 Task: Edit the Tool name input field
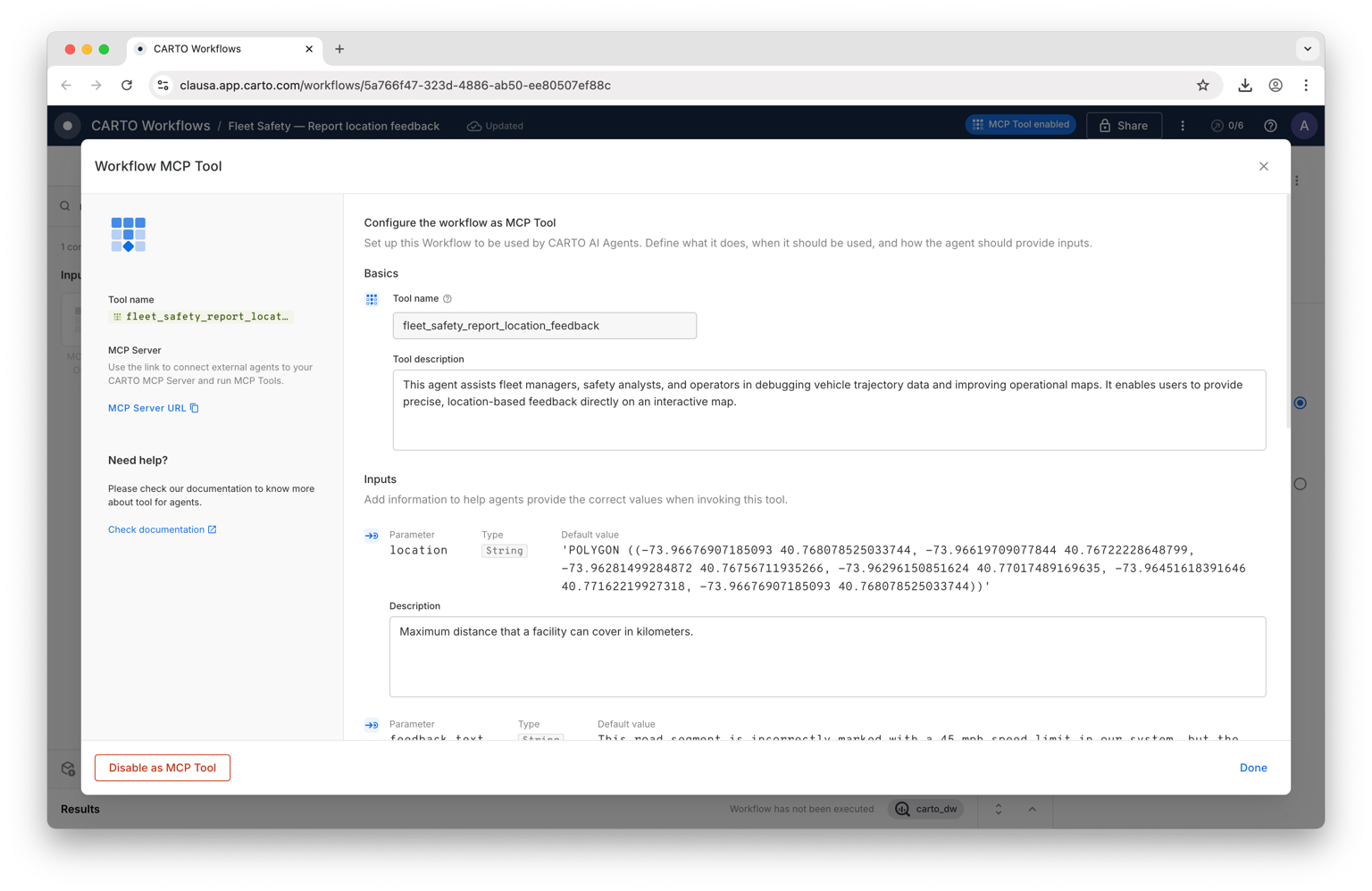click(544, 326)
